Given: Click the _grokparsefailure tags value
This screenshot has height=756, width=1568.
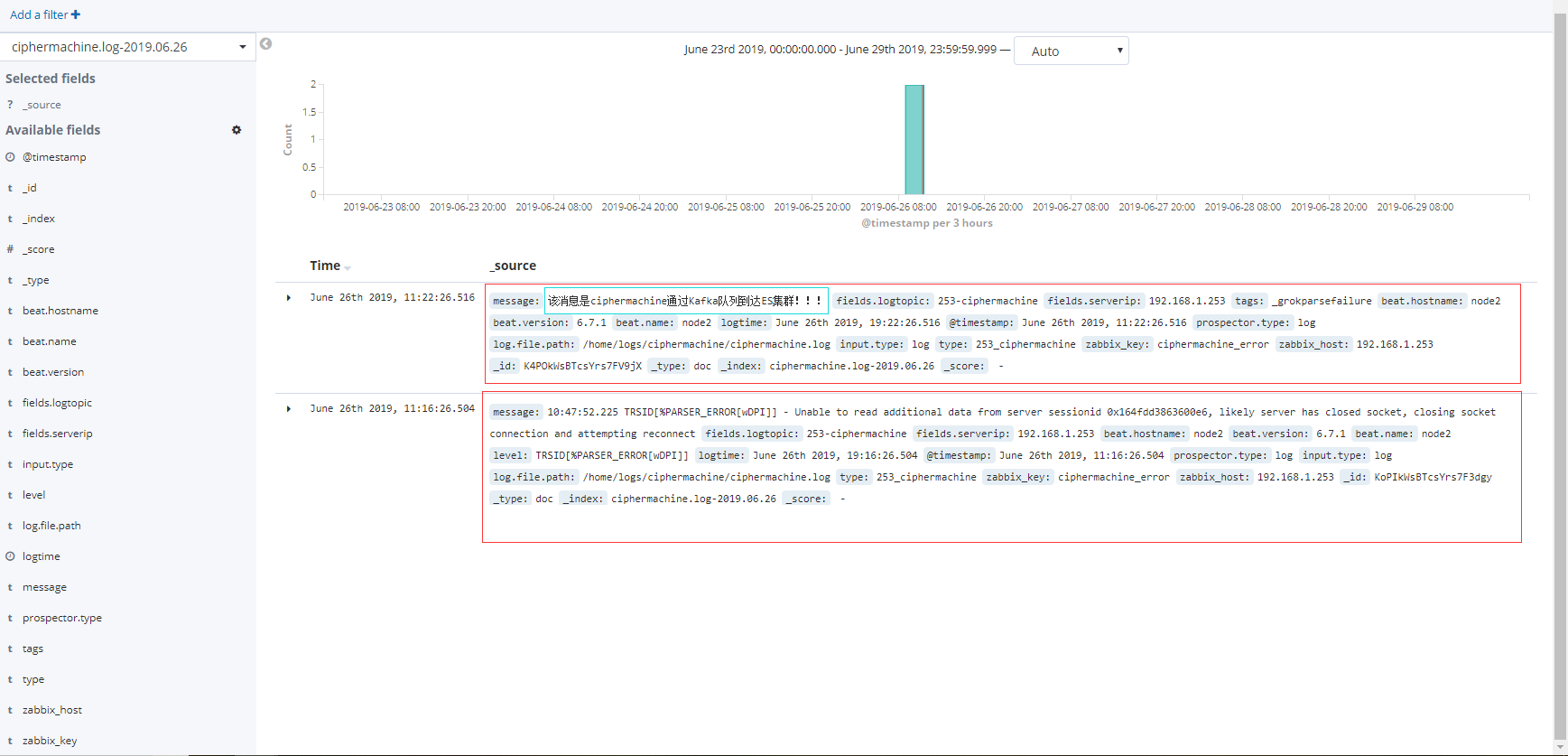Looking at the screenshot, I should coord(1322,301).
